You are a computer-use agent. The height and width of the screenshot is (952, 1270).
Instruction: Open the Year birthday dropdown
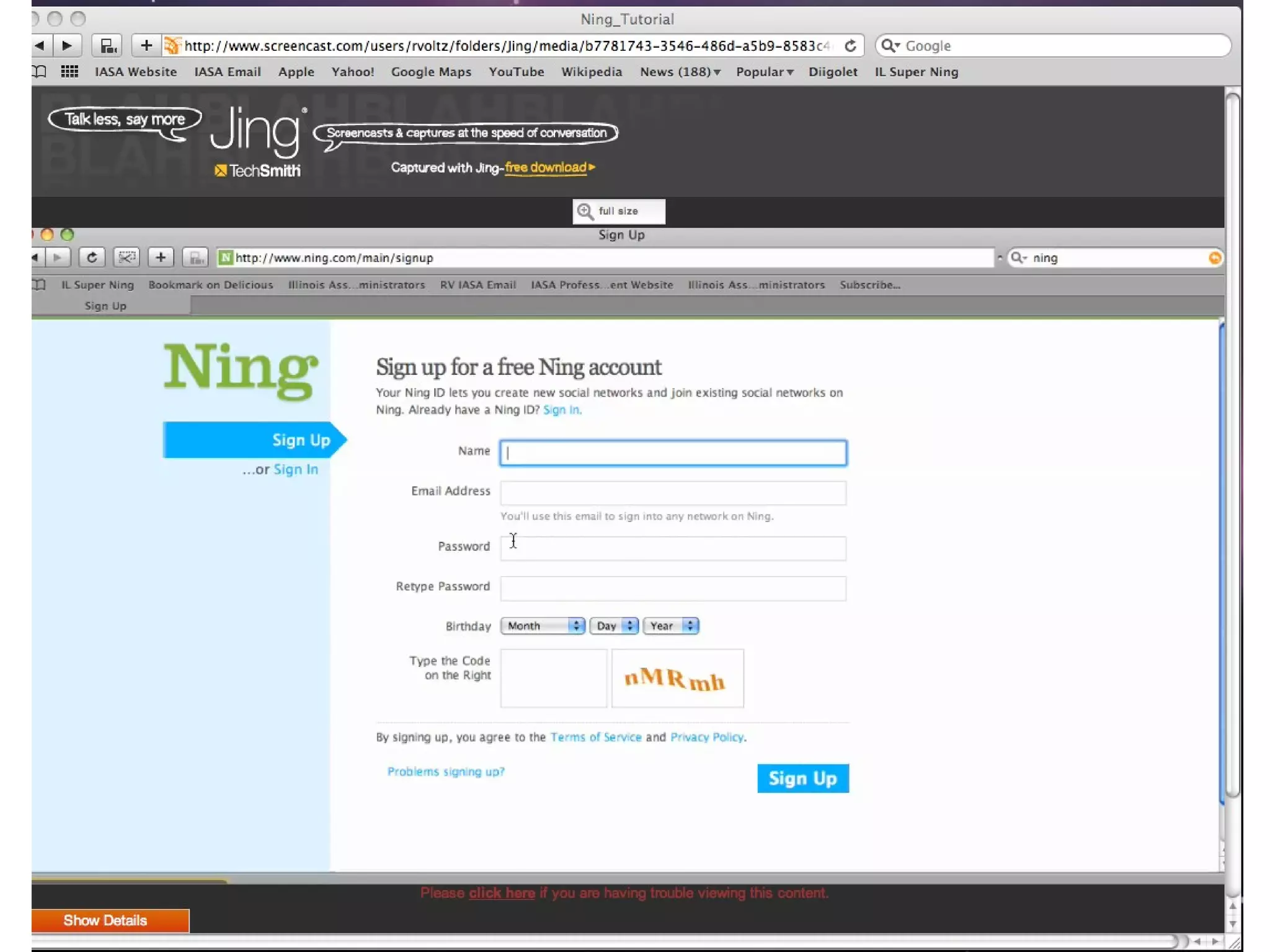[671, 626]
